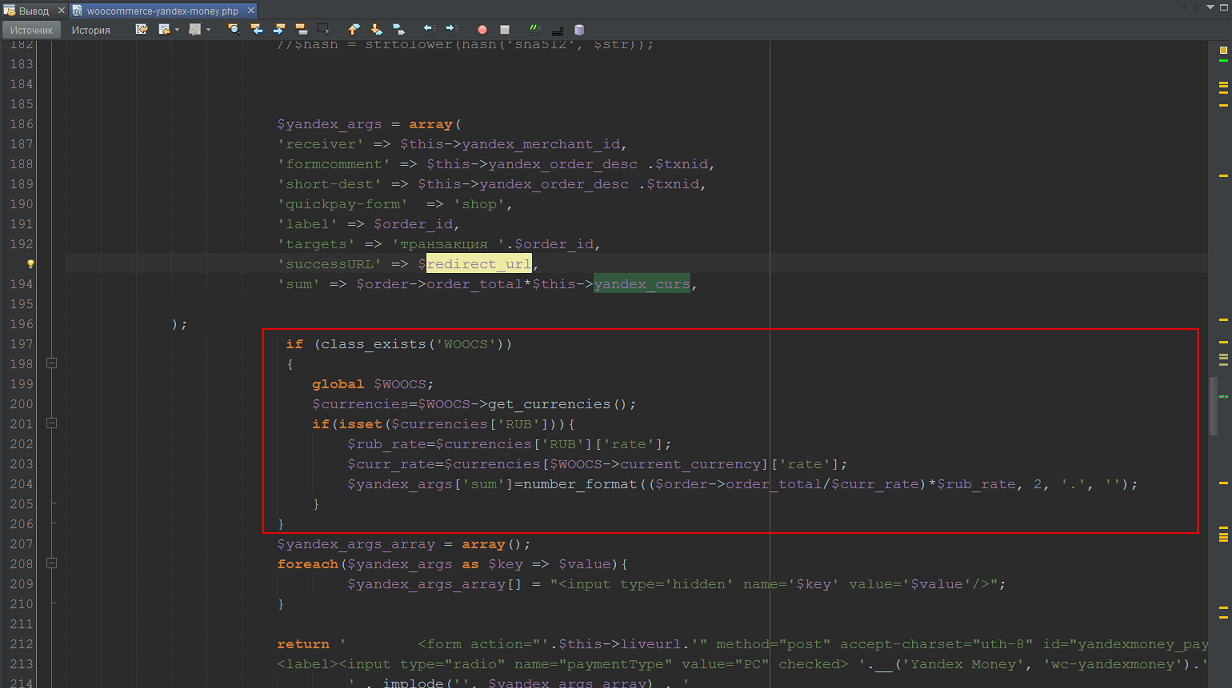The width and height of the screenshot is (1232, 688).
Task: Open the document list dropdown arrow
Action: 1210,7
